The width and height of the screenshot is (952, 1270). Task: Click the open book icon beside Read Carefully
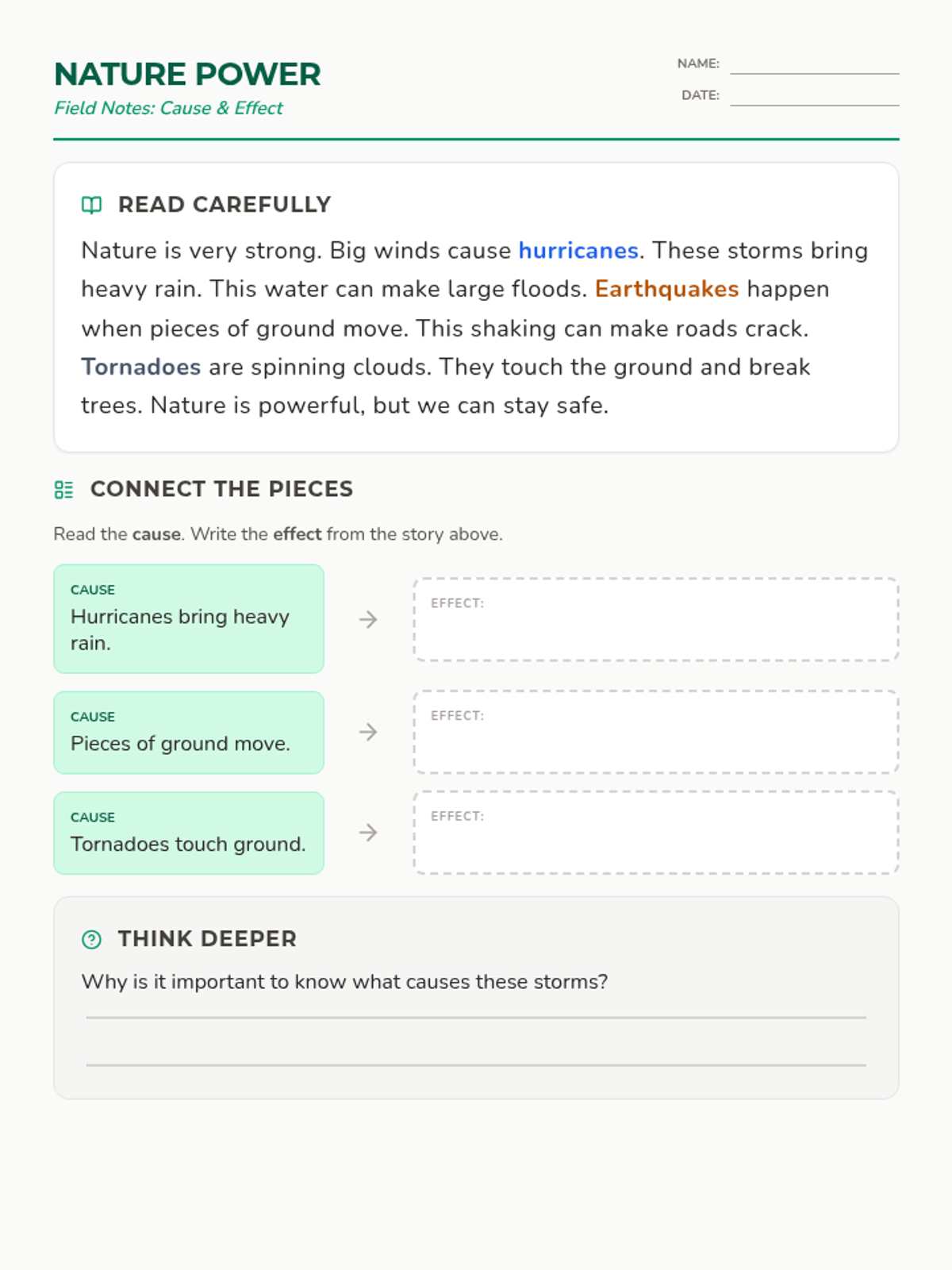pyautogui.click(x=92, y=205)
